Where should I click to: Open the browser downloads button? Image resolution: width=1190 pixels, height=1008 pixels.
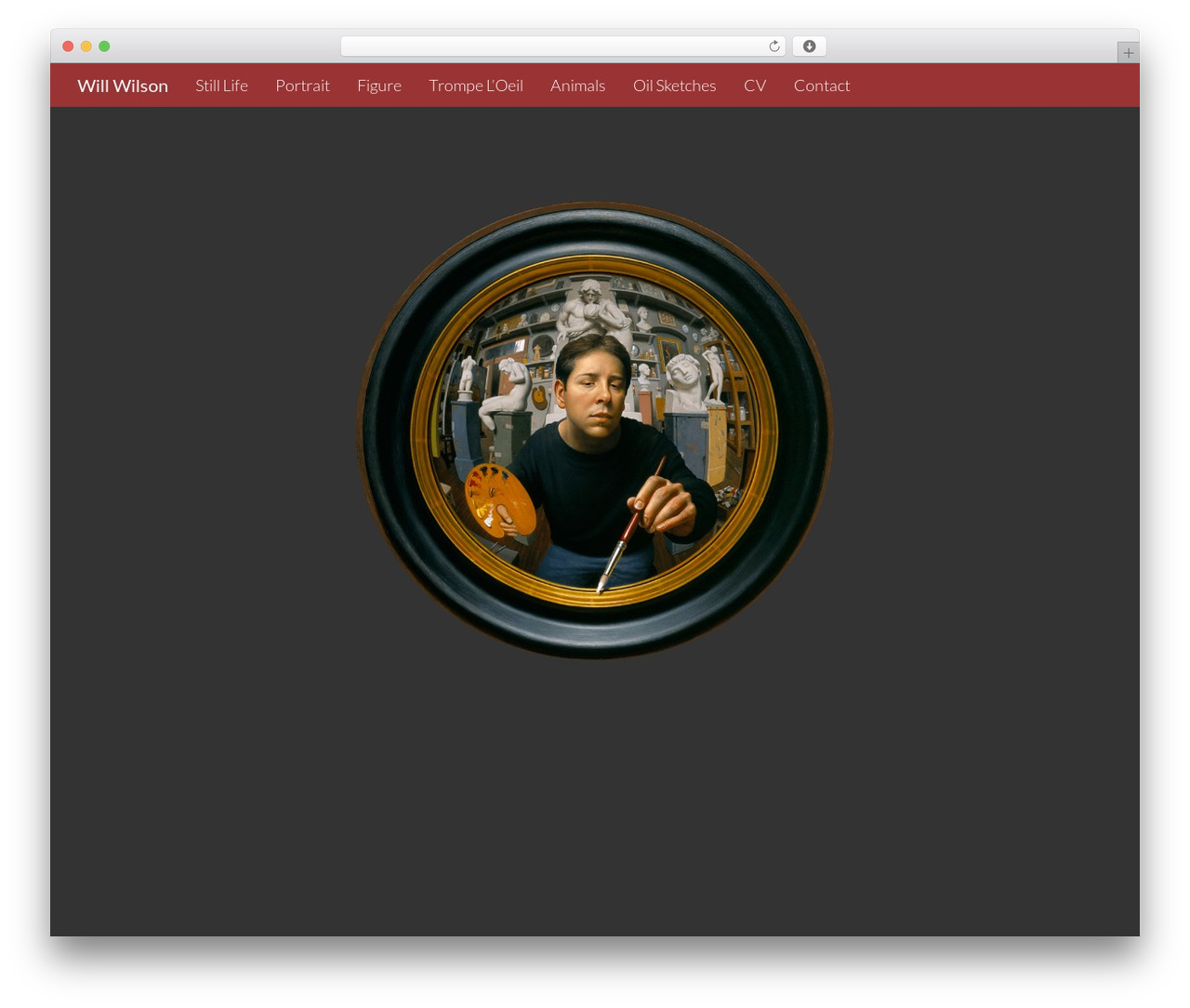click(809, 46)
